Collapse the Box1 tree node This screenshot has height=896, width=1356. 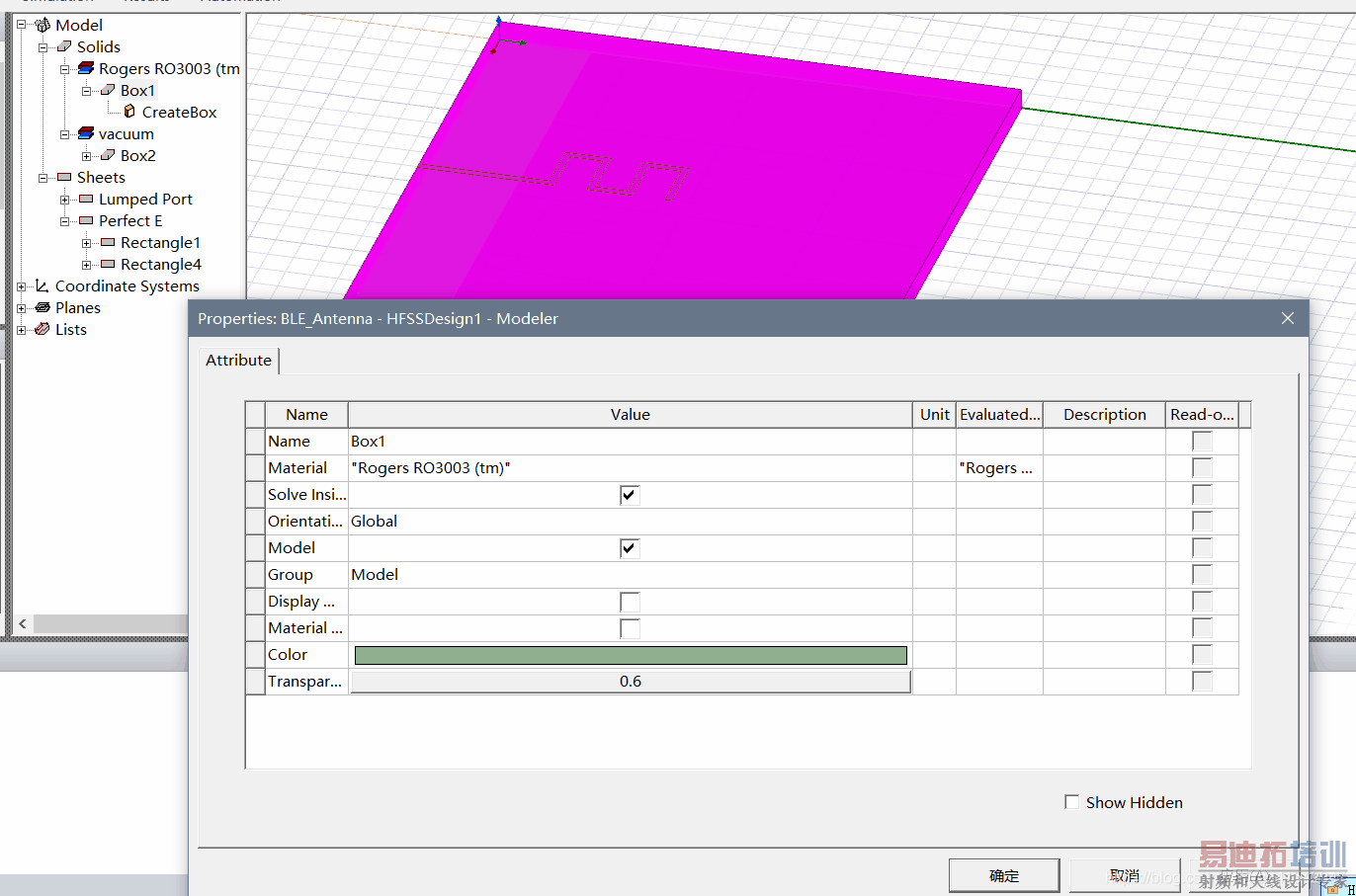tap(86, 91)
